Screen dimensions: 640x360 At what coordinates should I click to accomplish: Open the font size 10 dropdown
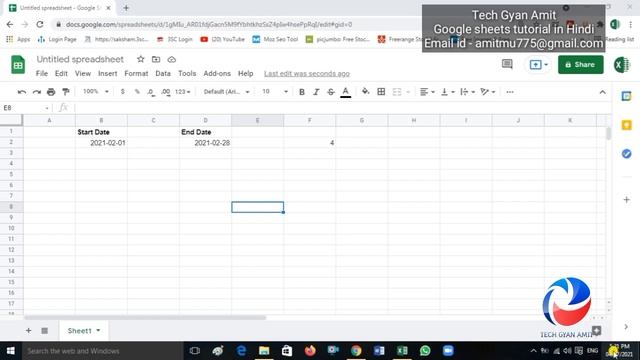tap(275, 91)
